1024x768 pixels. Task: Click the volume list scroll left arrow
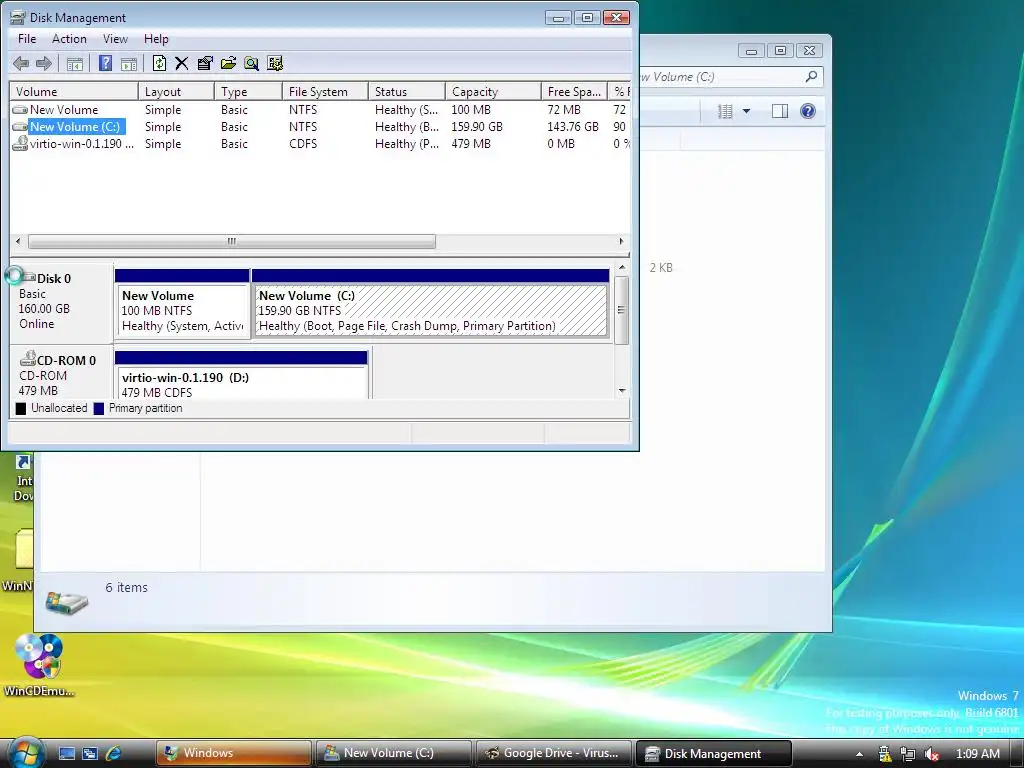coord(18,242)
